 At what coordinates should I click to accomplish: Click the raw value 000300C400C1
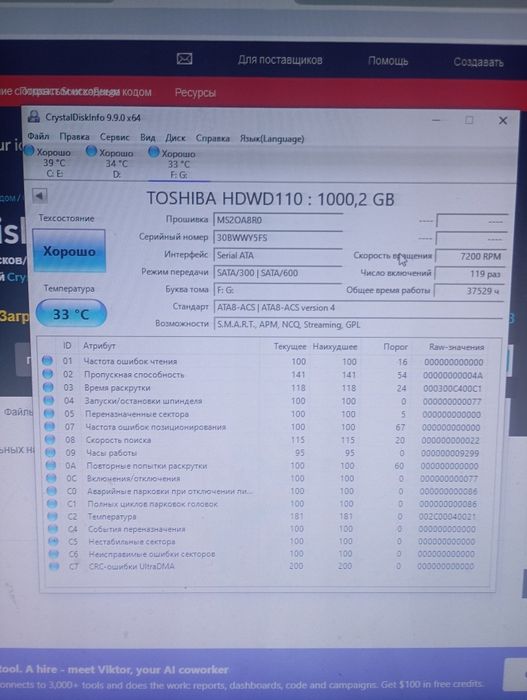[452, 389]
